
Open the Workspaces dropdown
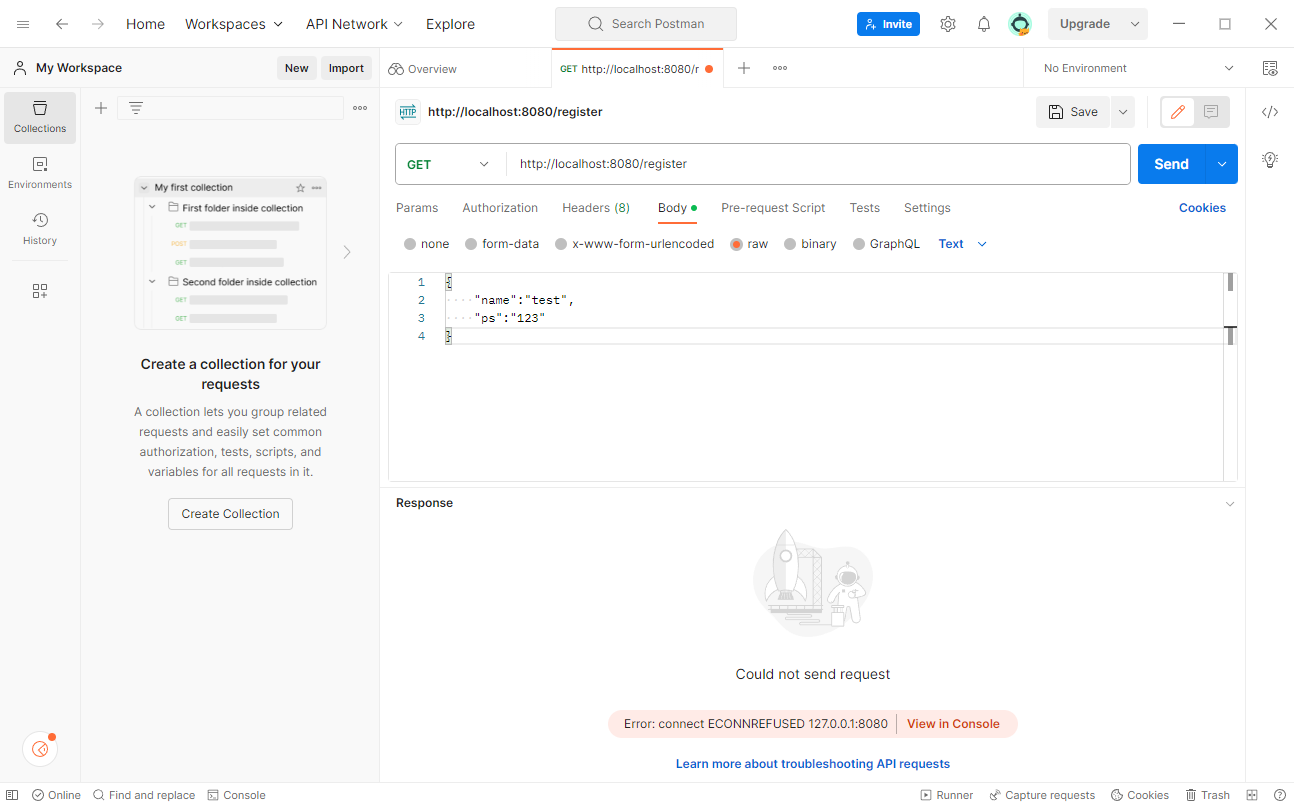coord(234,24)
